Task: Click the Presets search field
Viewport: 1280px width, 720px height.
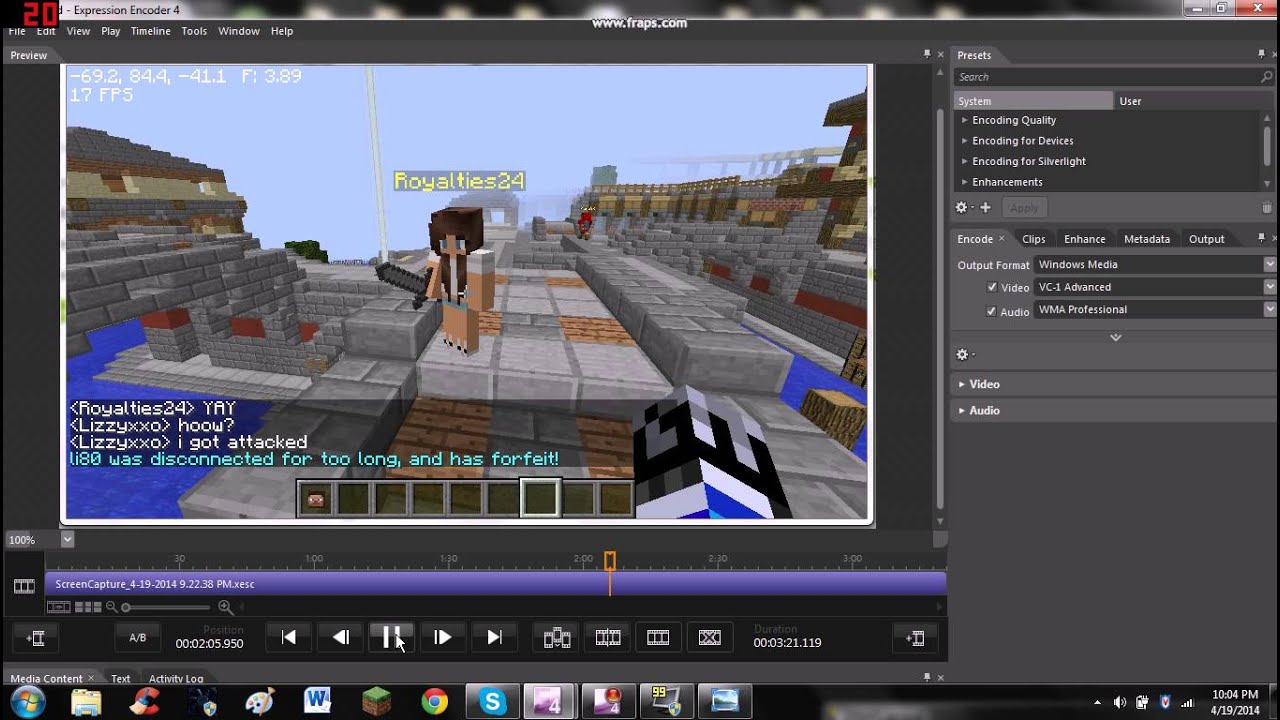Action: 1105,77
